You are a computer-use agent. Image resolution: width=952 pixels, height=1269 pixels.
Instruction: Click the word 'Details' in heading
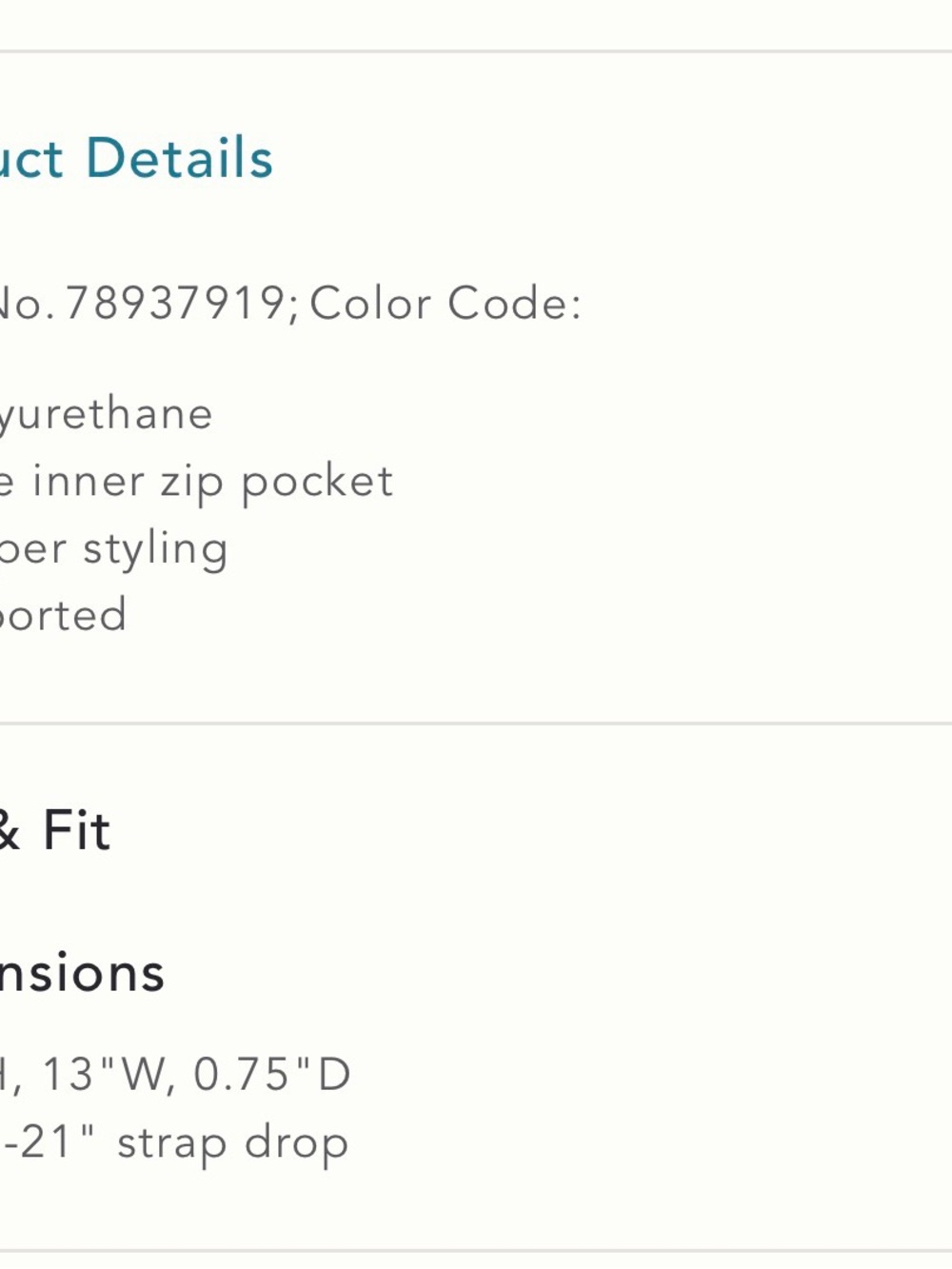180,158
